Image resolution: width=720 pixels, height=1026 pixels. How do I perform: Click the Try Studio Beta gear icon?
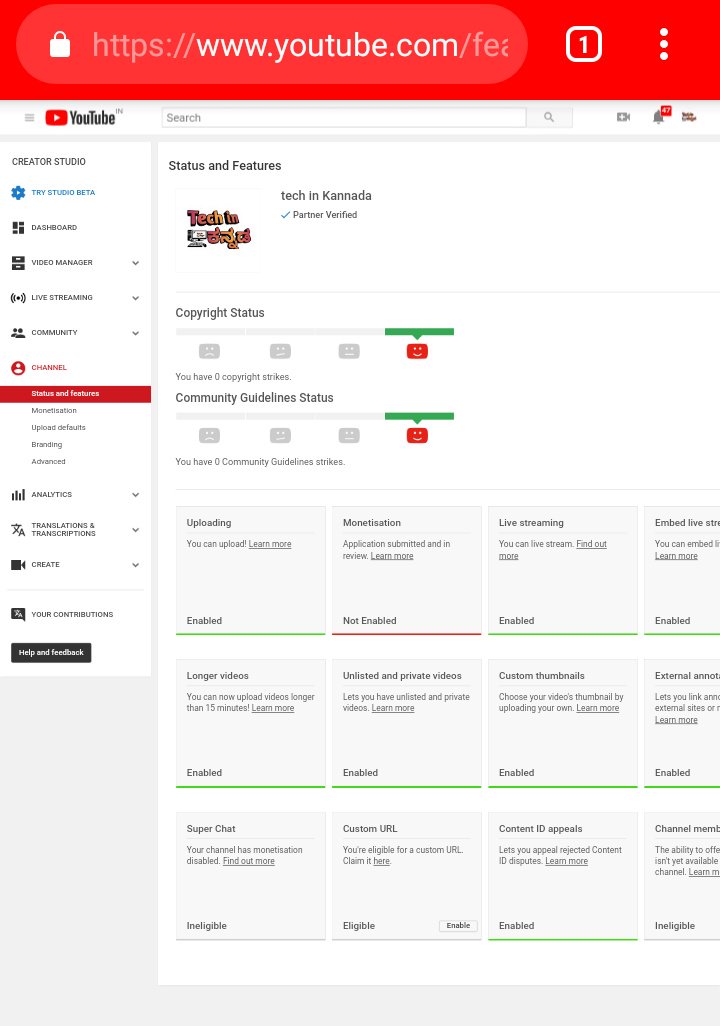(x=18, y=192)
